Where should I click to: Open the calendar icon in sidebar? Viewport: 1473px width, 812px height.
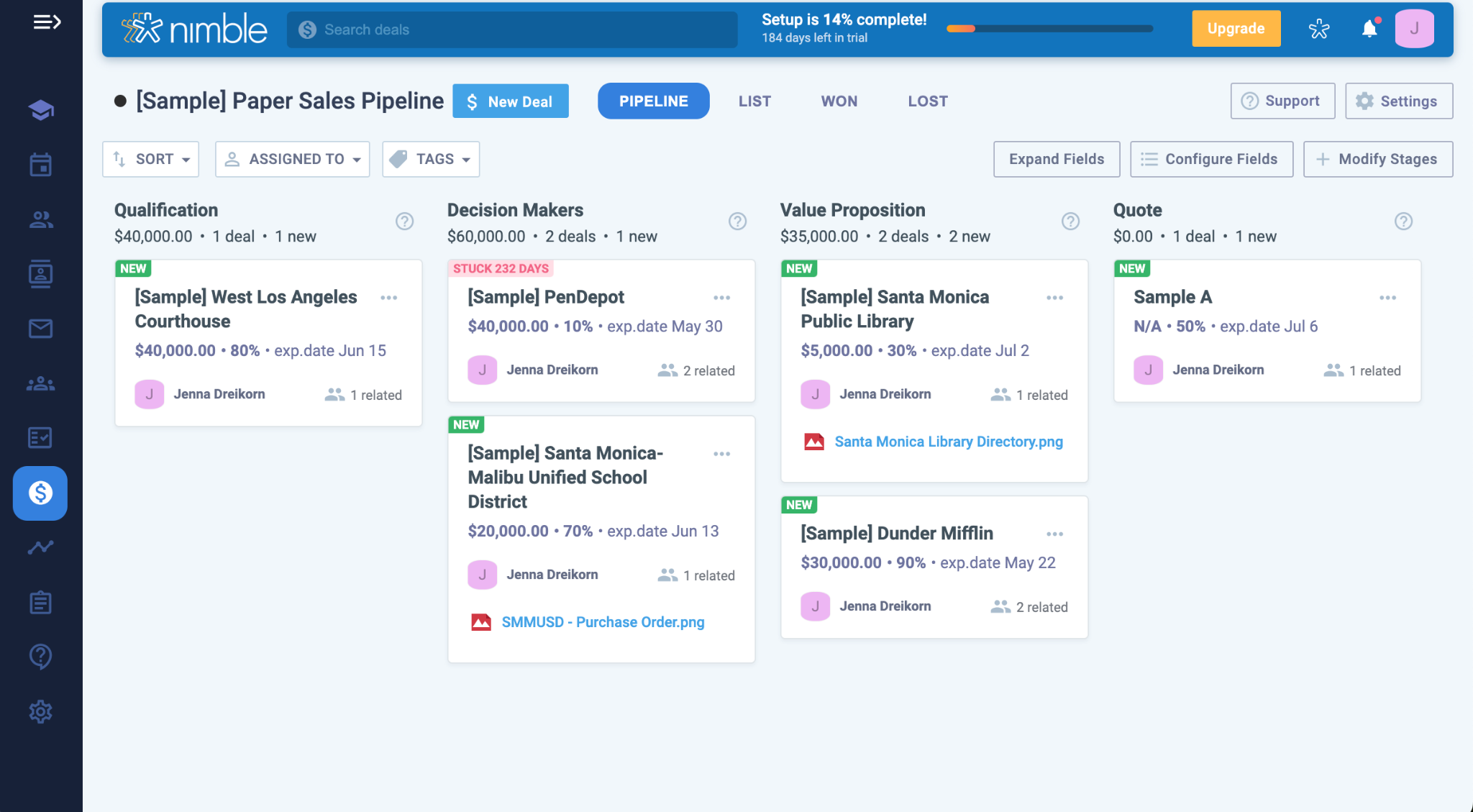click(x=40, y=165)
